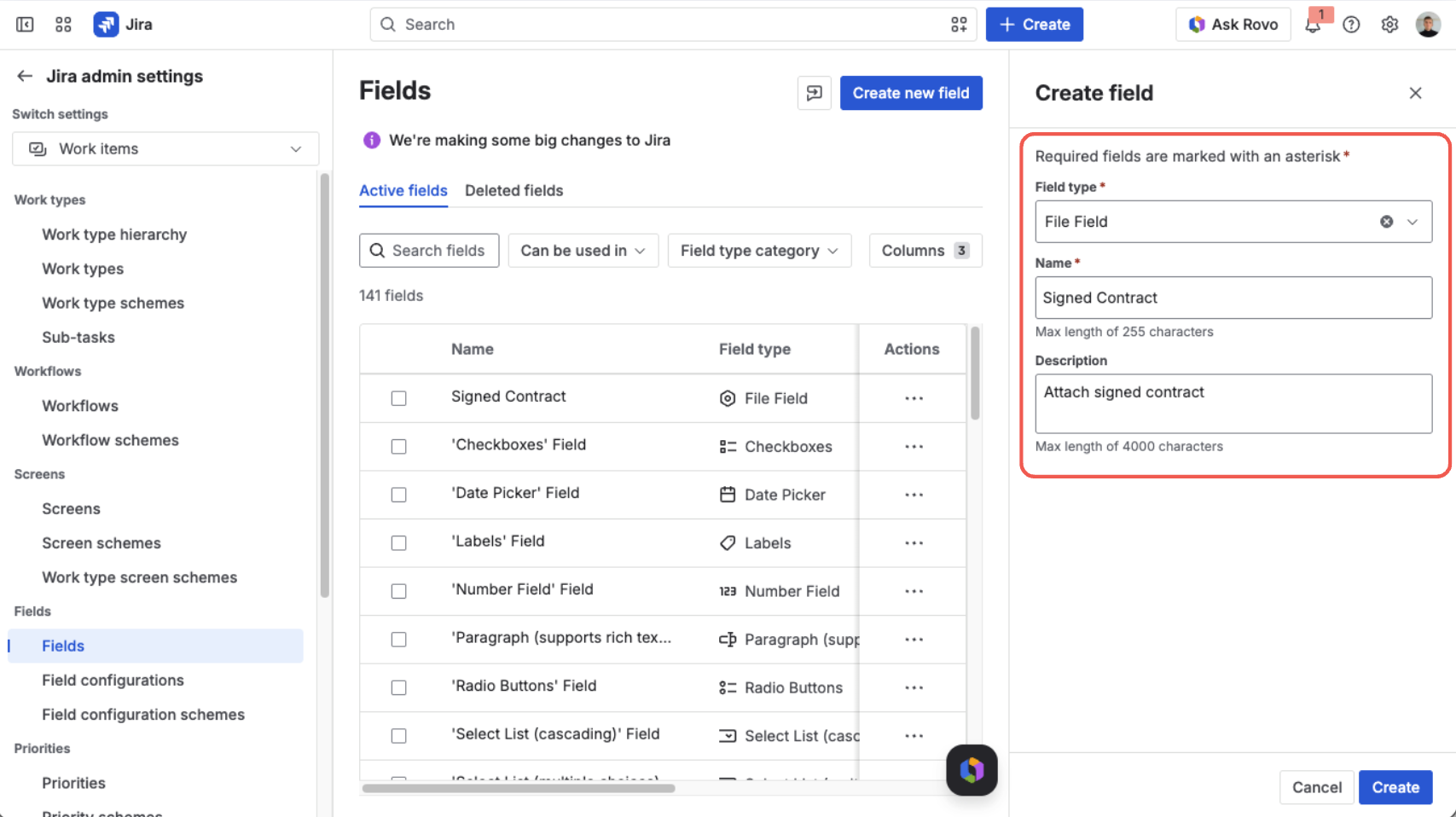The image size is (1456, 817).
Task: Open actions menu for 'Labels' Field row
Action: [x=914, y=543]
